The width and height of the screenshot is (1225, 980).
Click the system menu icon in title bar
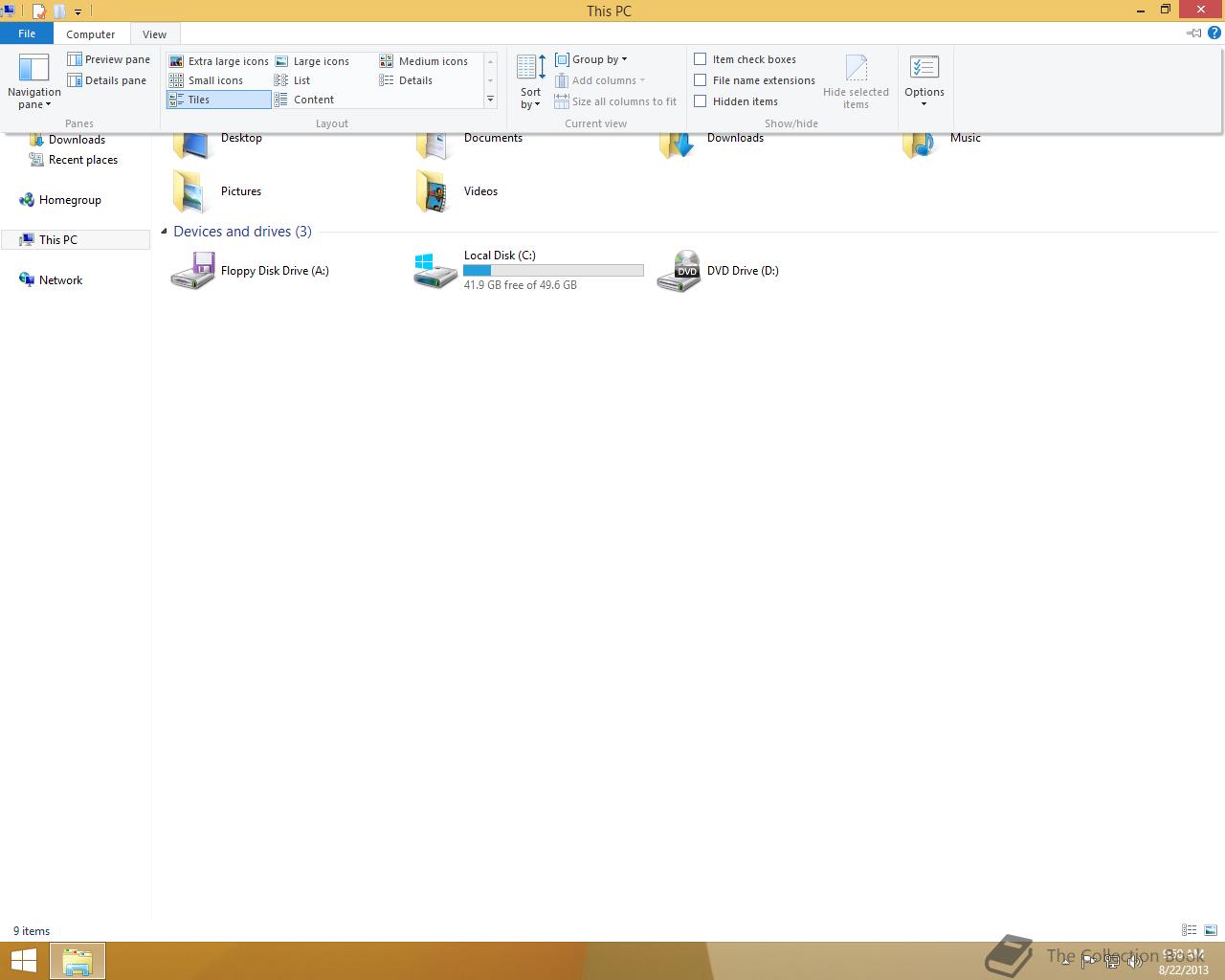(8, 11)
